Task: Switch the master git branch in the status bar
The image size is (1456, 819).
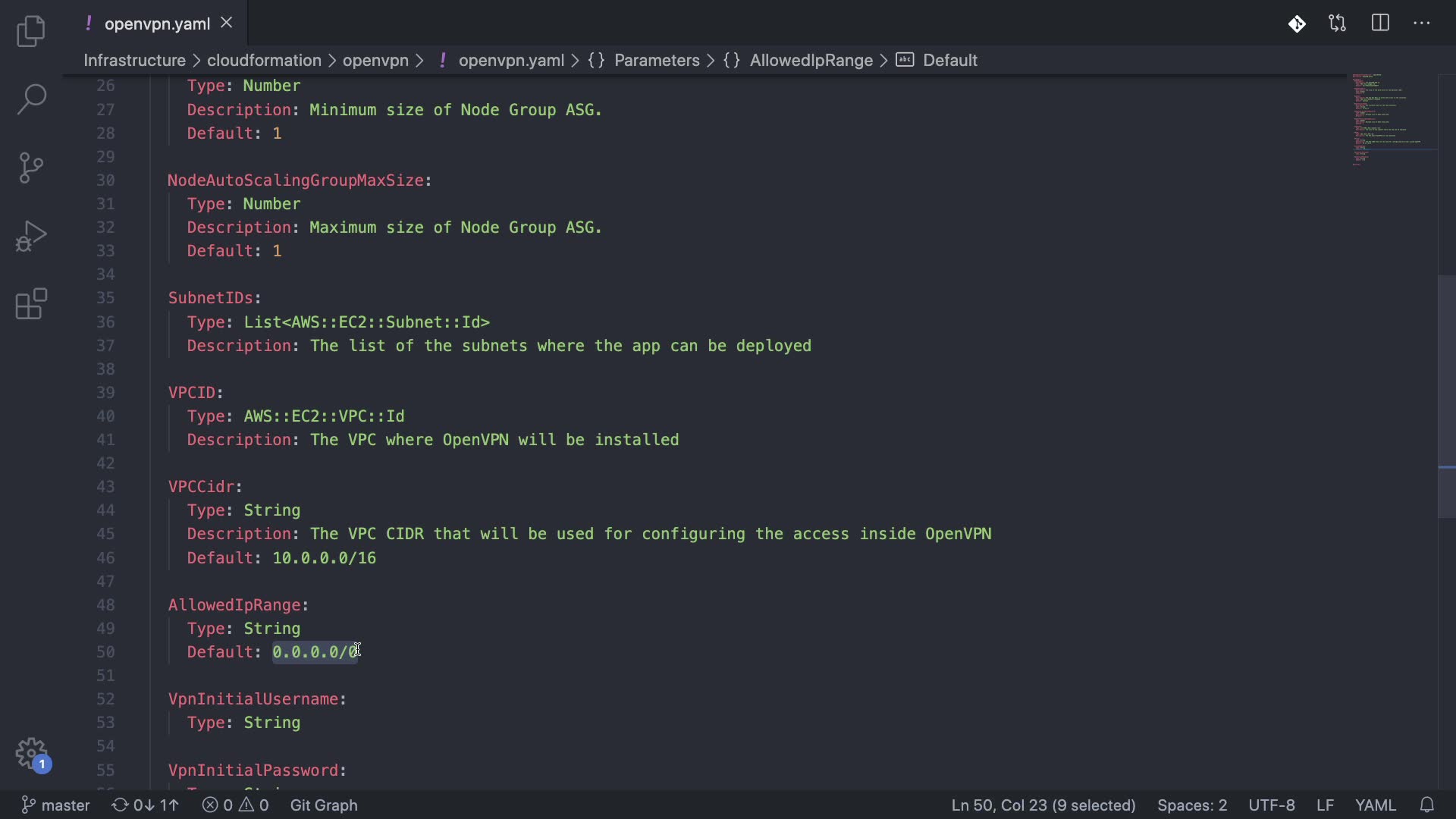Action: 56,805
